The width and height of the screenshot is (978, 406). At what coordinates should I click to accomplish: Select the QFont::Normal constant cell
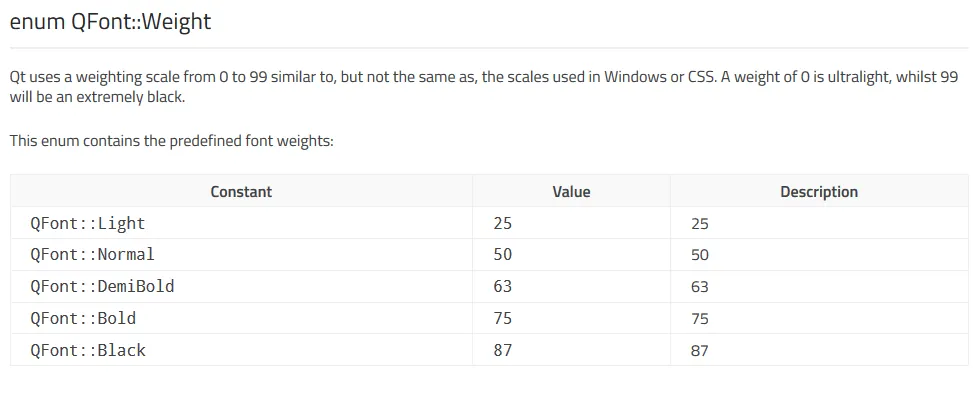click(x=93, y=255)
